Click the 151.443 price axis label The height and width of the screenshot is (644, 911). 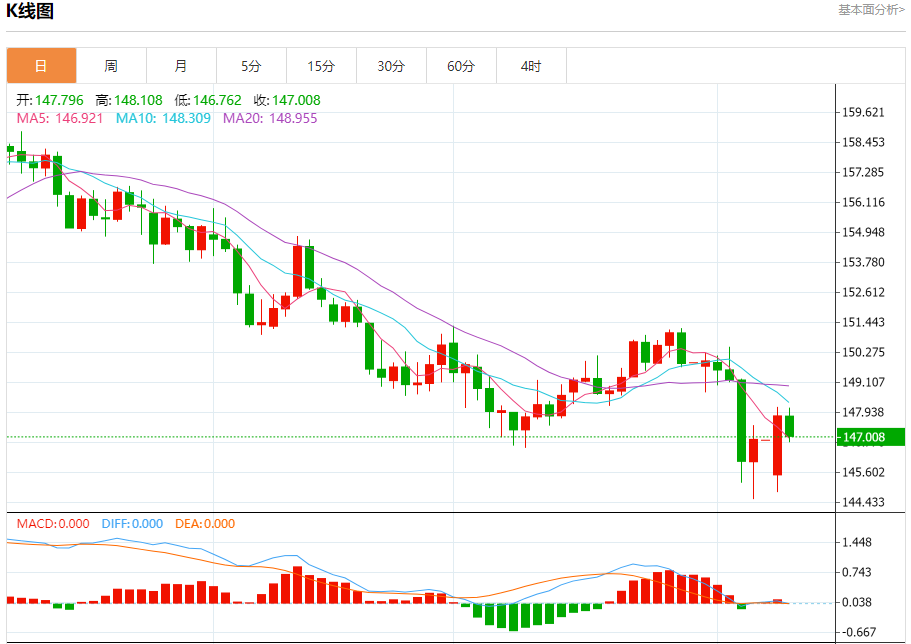tap(863, 322)
